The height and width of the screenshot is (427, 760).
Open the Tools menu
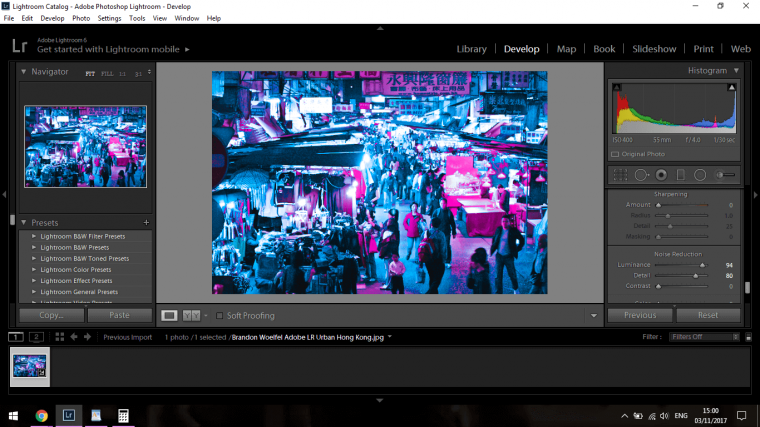[137, 18]
